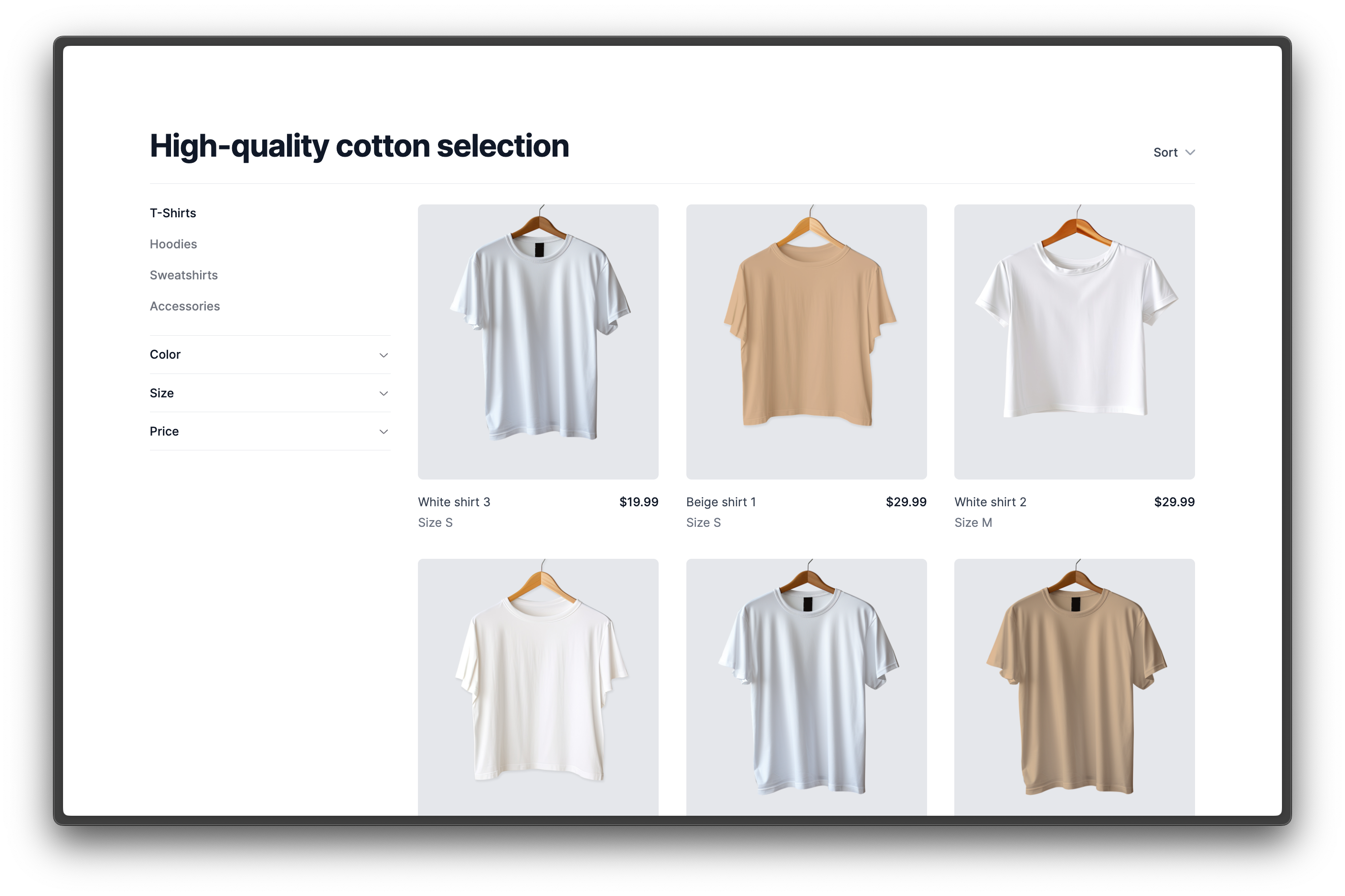Expand the Price filter section
Viewport: 1345px width, 896px height.
click(270, 431)
